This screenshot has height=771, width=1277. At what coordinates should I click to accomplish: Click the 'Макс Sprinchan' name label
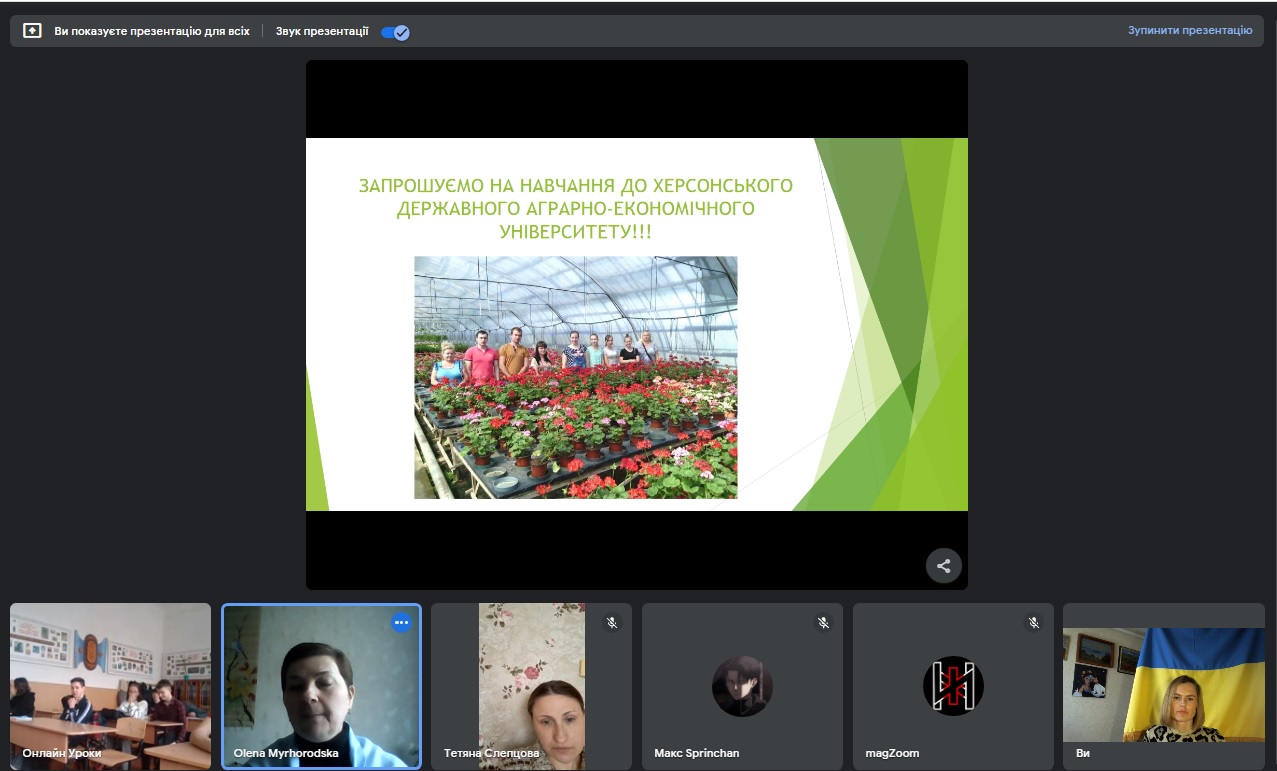(x=697, y=753)
